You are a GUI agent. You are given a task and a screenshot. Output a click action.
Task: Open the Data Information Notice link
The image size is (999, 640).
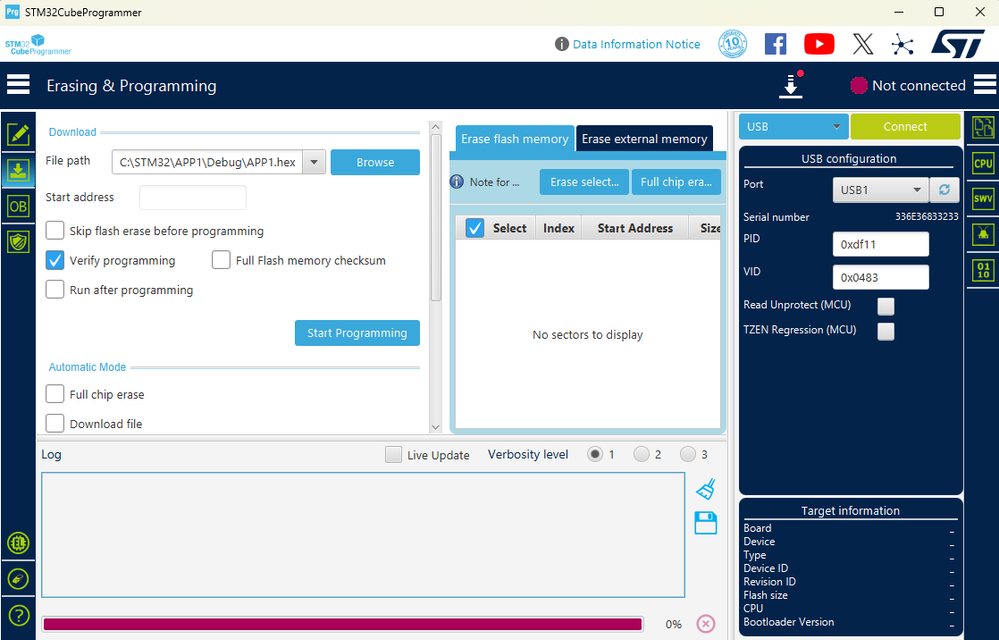tap(636, 44)
